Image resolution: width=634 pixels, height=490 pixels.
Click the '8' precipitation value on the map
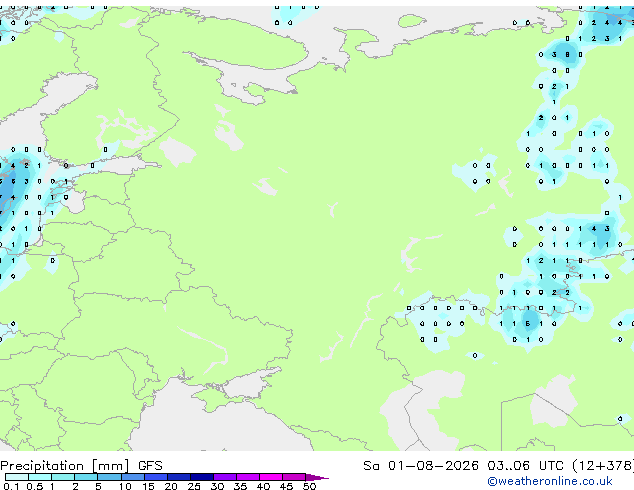click(x=567, y=55)
